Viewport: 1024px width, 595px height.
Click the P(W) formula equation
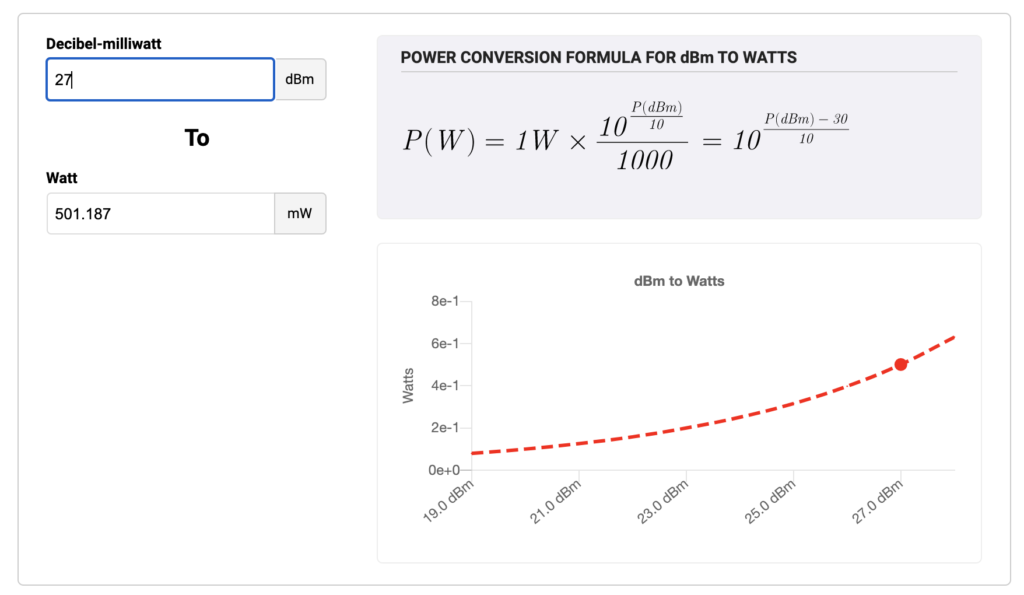pyautogui.click(x=626, y=138)
